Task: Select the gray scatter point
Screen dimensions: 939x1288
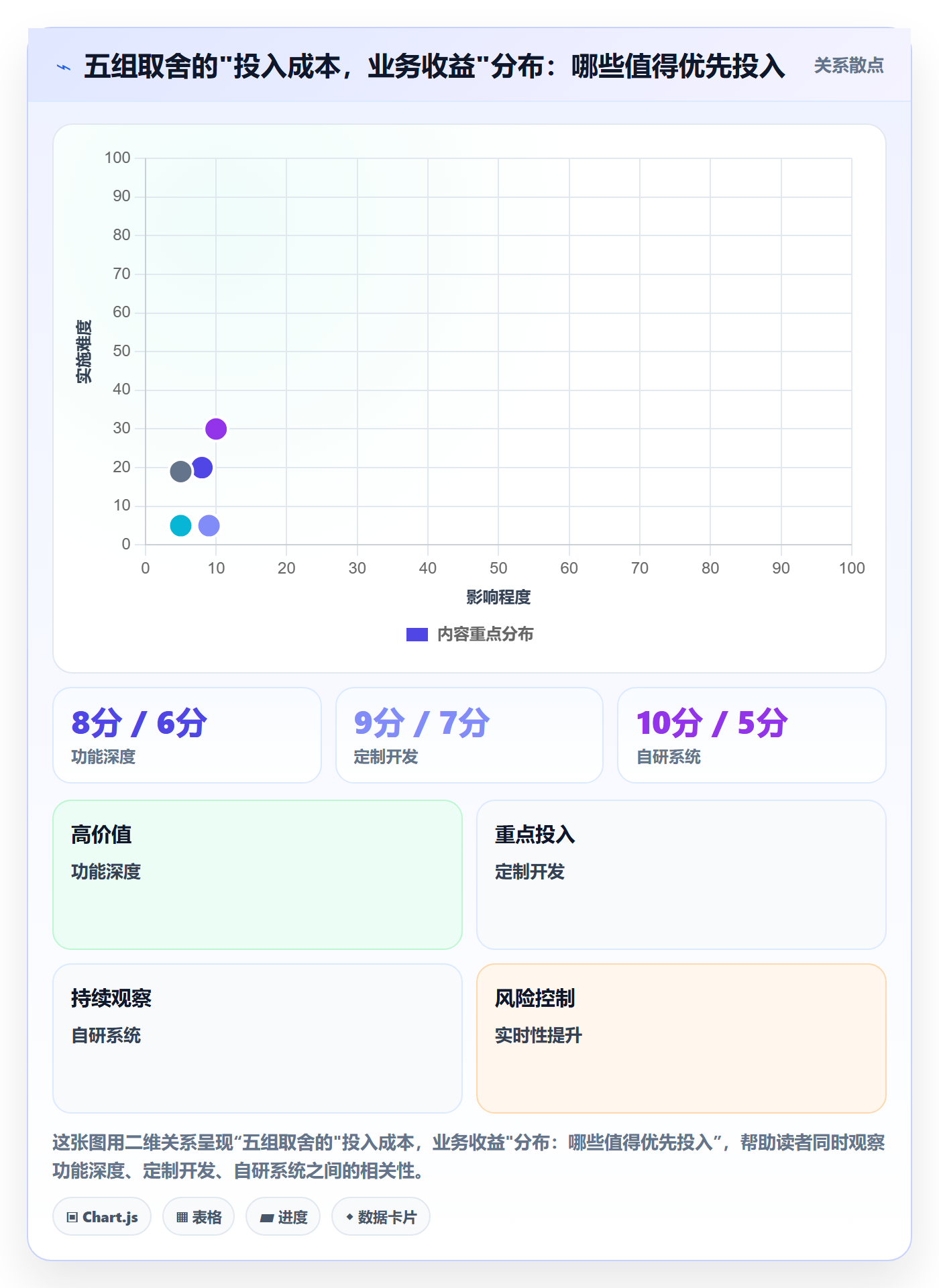Action: pos(180,472)
